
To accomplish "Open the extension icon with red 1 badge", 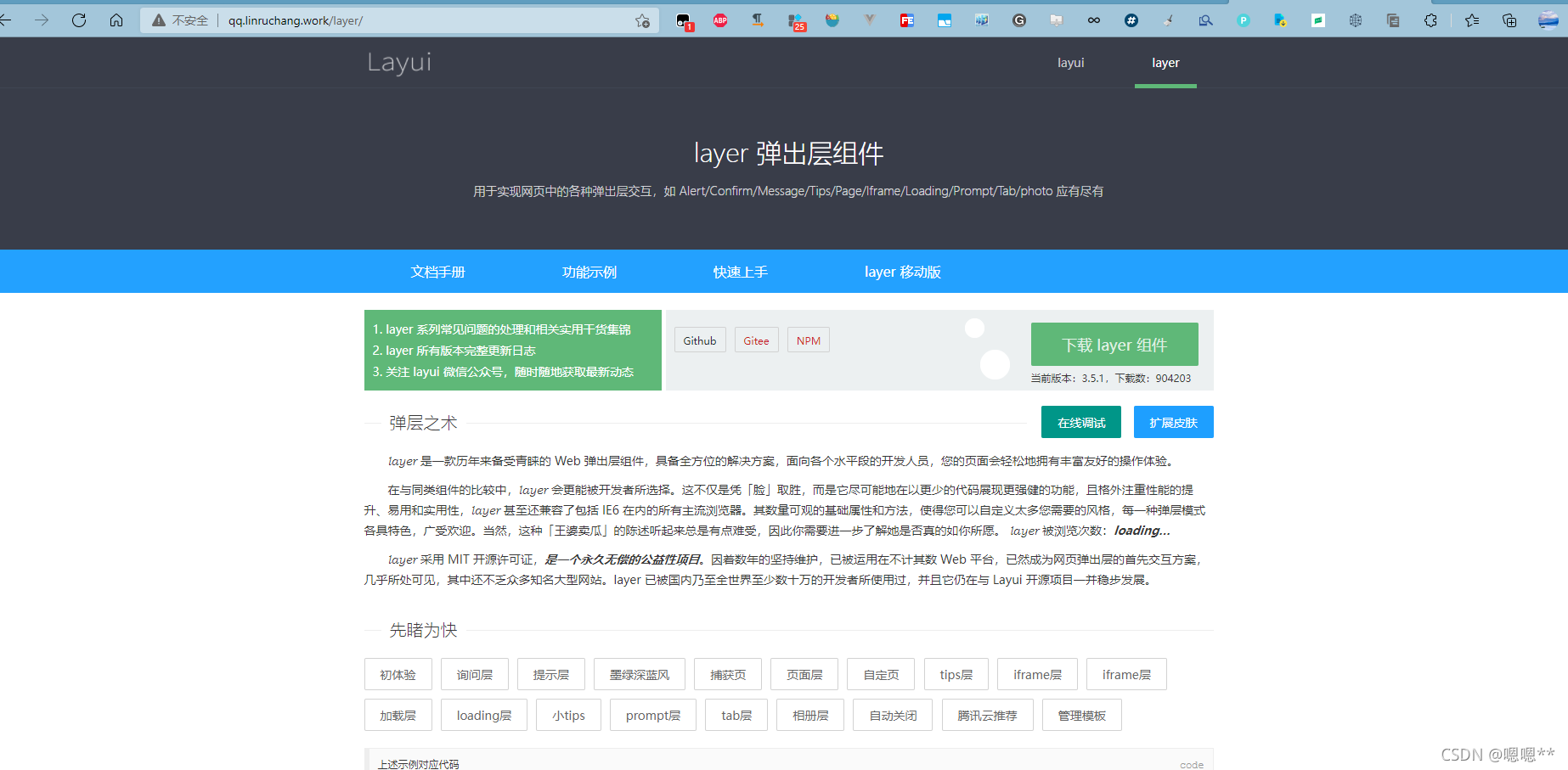I will (685, 21).
